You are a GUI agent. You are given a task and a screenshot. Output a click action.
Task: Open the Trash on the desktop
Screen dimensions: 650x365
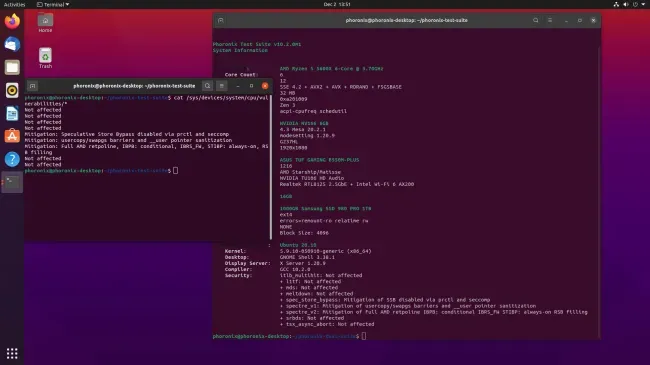click(x=45, y=58)
